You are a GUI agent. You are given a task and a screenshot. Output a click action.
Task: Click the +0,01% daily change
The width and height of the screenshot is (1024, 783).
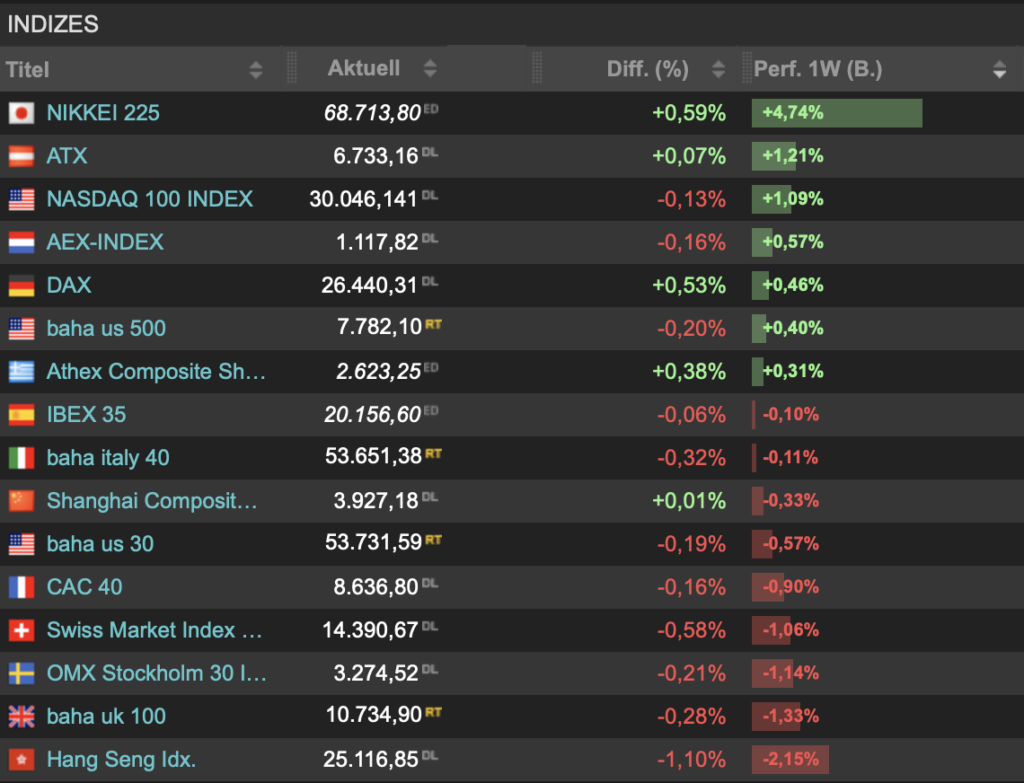tap(689, 501)
